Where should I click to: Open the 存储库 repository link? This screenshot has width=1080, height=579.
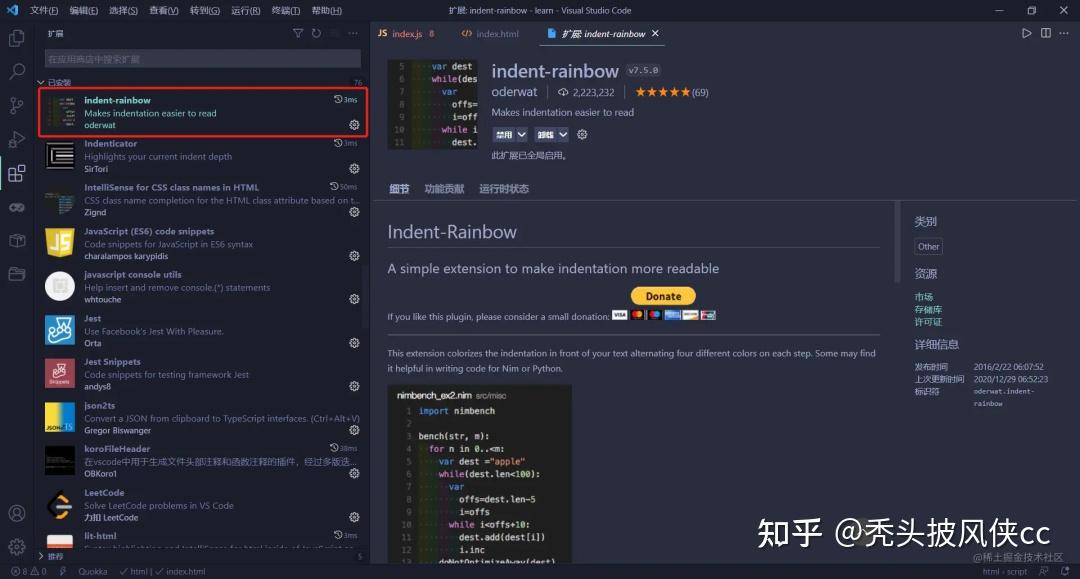pos(928,309)
